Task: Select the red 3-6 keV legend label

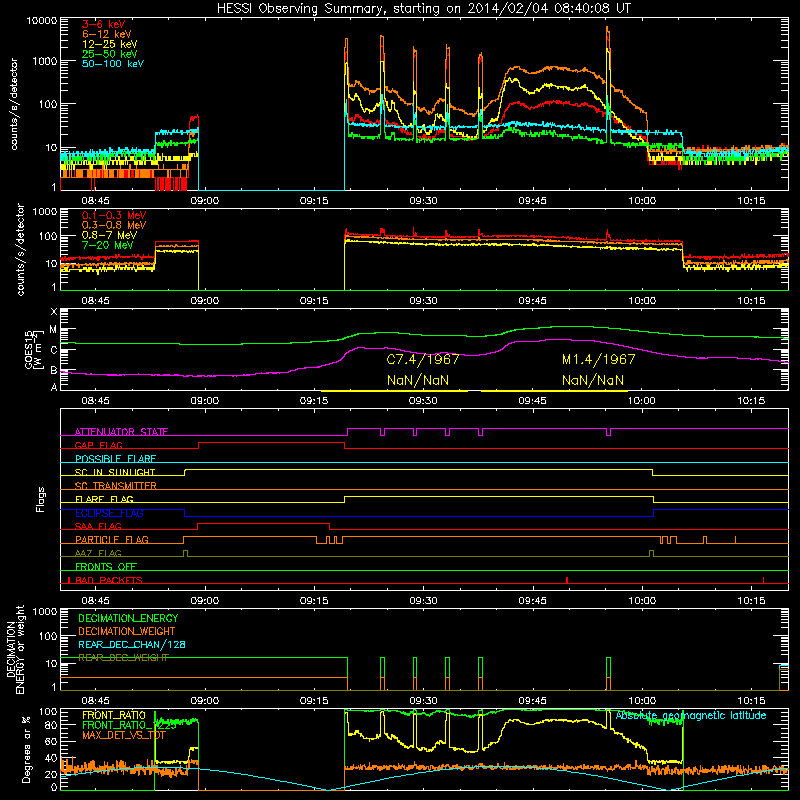Action: (x=104, y=24)
